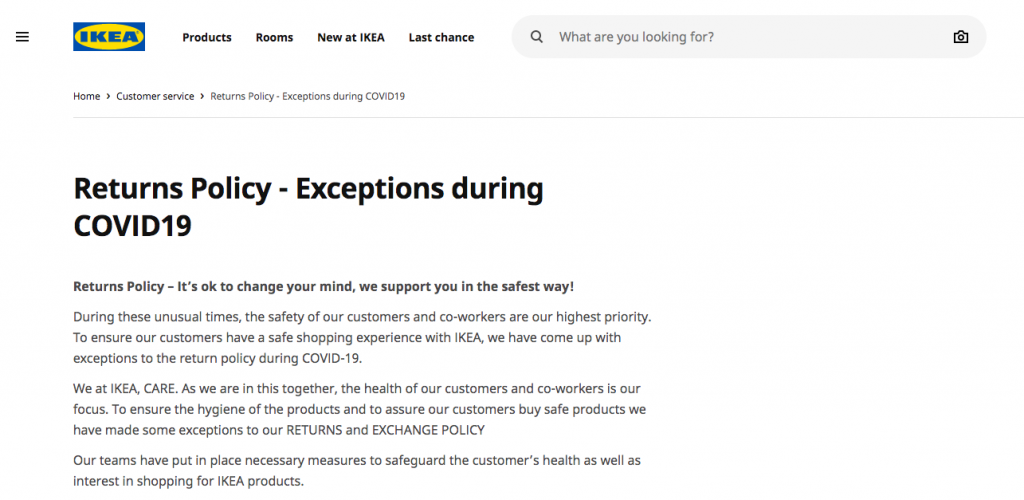Go to homepage via IKEA logo
The height and width of the screenshot is (500, 1024).
[109, 37]
